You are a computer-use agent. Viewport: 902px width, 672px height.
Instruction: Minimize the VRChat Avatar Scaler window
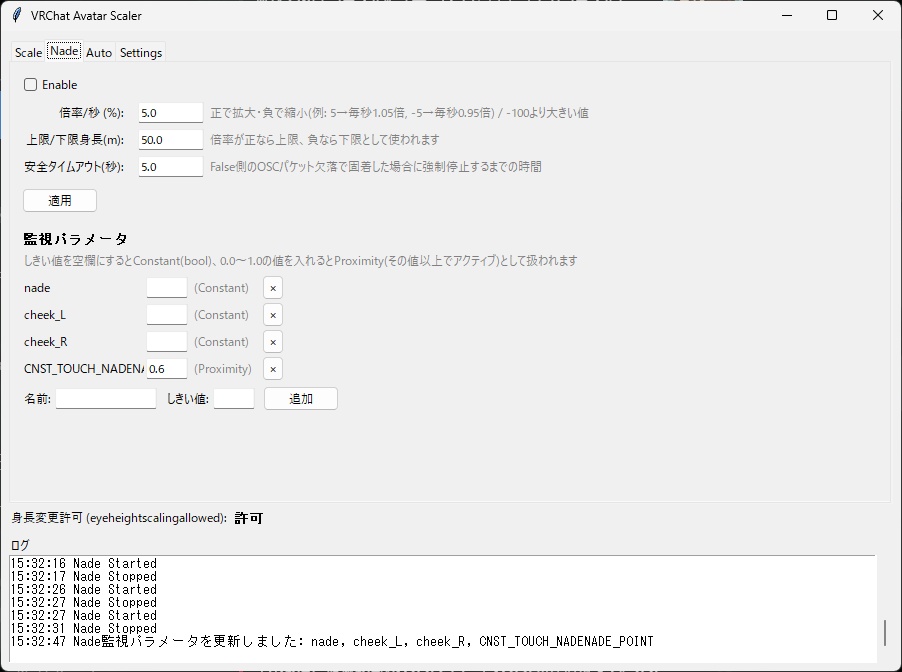click(787, 15)
